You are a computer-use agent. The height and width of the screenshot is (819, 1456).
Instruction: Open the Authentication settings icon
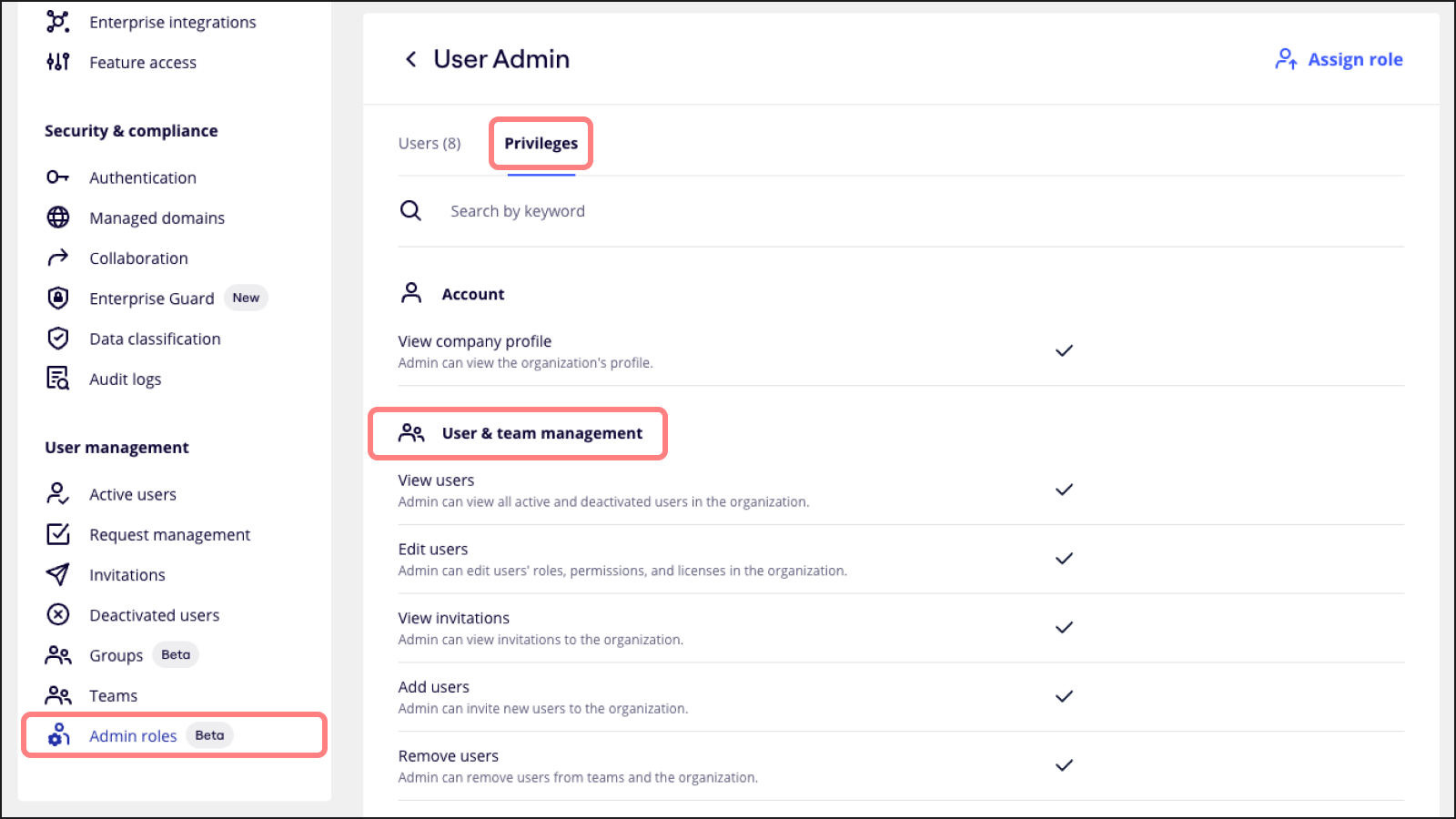click(x=57, y=177)
